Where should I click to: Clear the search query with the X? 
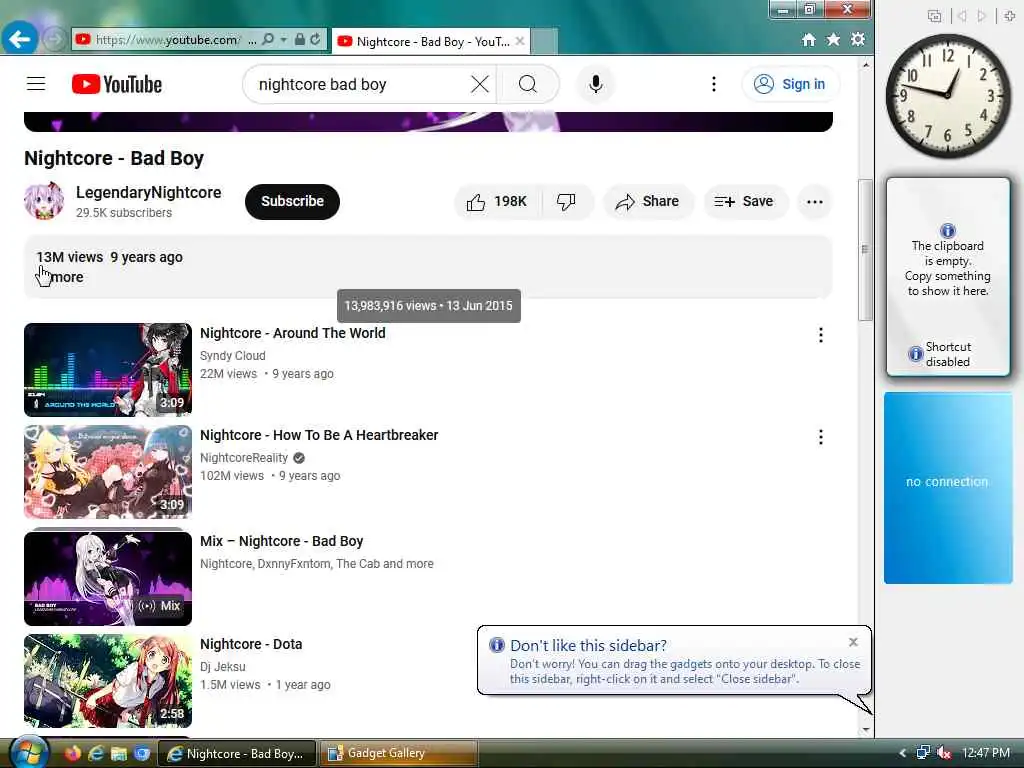(x=480, y=84)
